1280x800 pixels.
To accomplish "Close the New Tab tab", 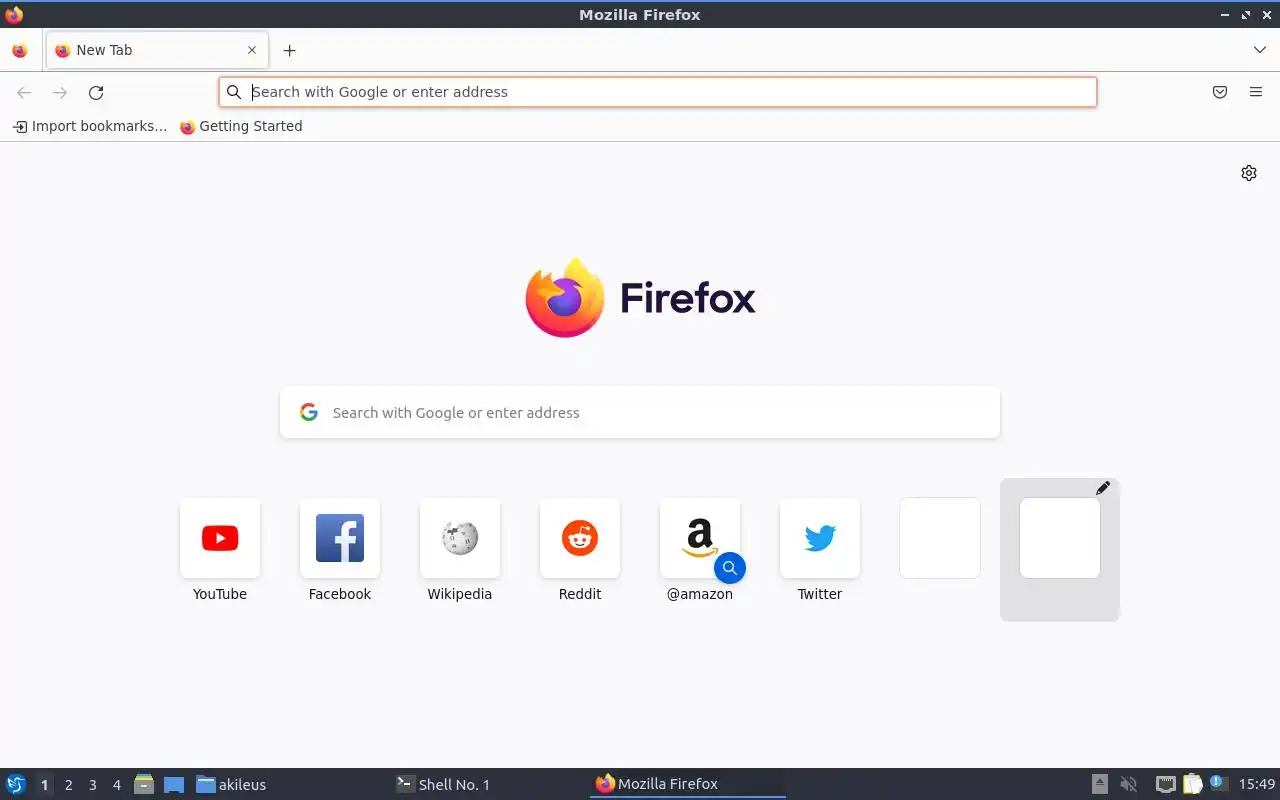I will pos(252,50).
